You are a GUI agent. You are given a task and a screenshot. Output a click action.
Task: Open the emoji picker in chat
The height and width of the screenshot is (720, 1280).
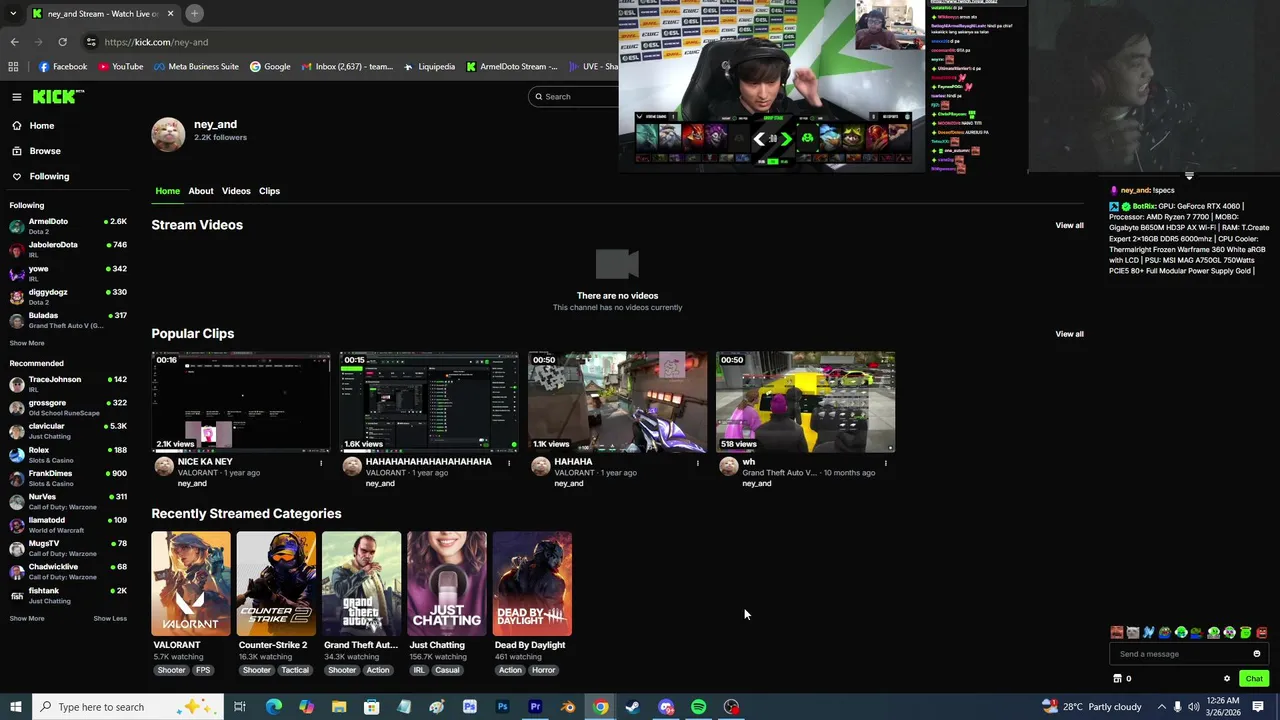(x=1257, y=654)
